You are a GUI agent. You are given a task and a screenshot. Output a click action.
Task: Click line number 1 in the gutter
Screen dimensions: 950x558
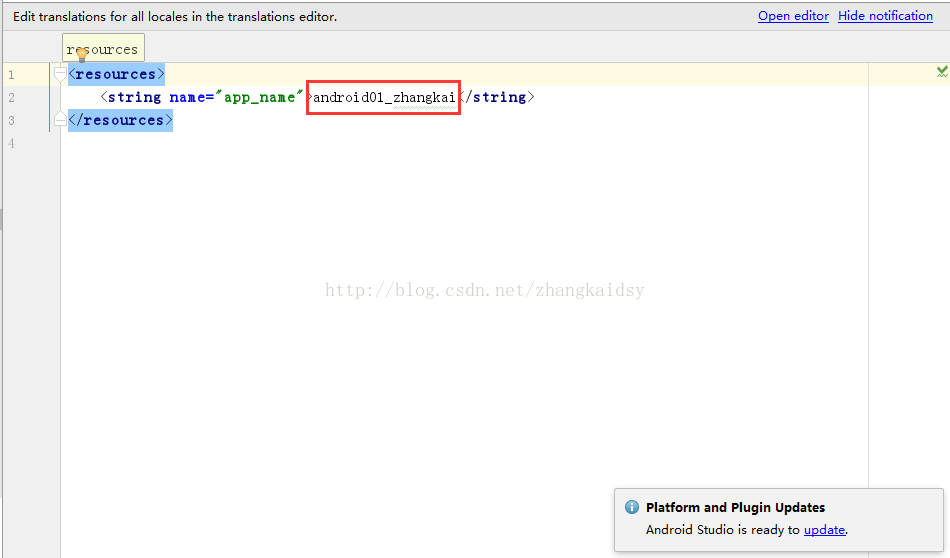12,75
